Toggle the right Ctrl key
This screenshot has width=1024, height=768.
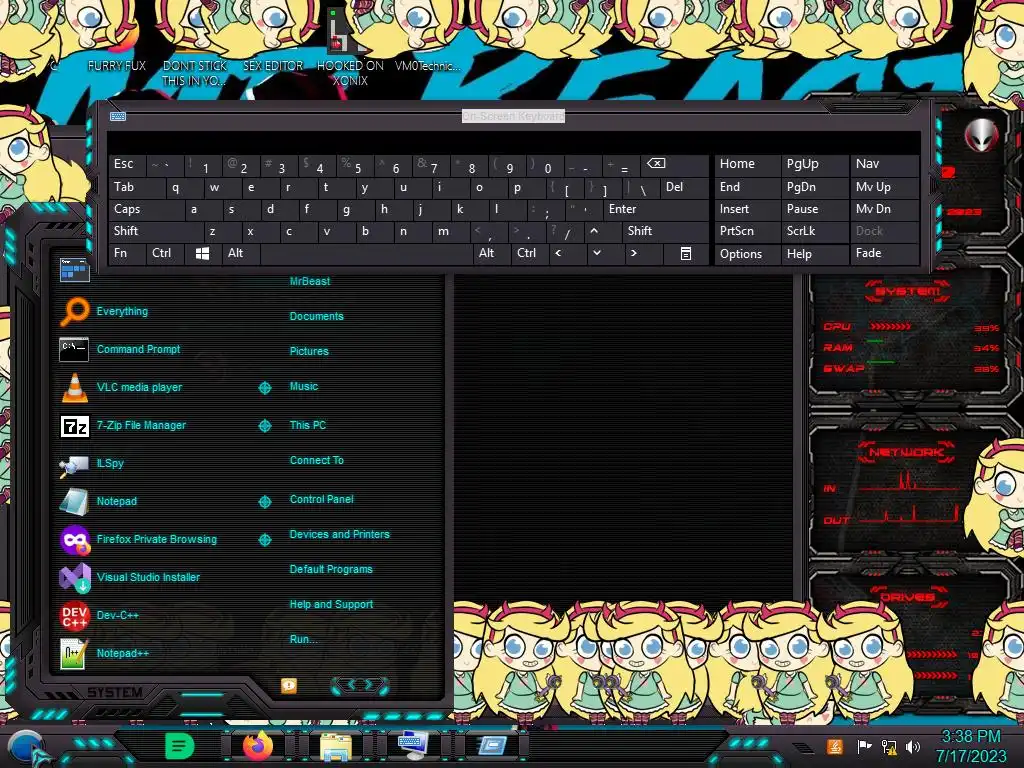[530, 253]
